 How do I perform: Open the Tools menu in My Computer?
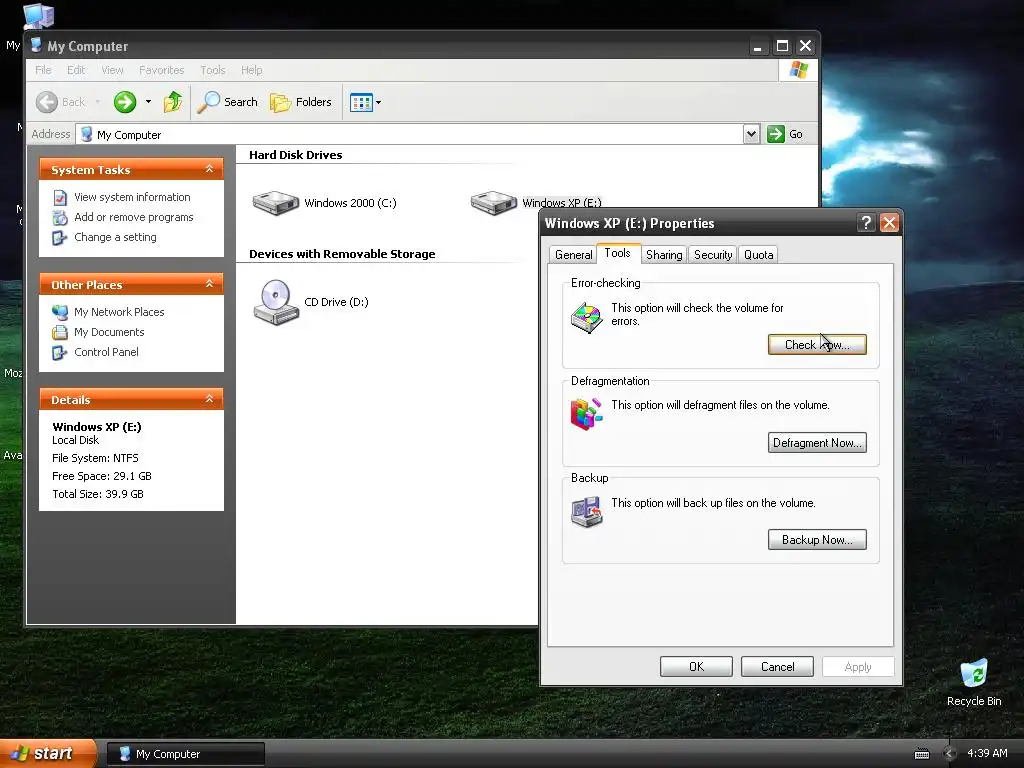pos(212,70)
